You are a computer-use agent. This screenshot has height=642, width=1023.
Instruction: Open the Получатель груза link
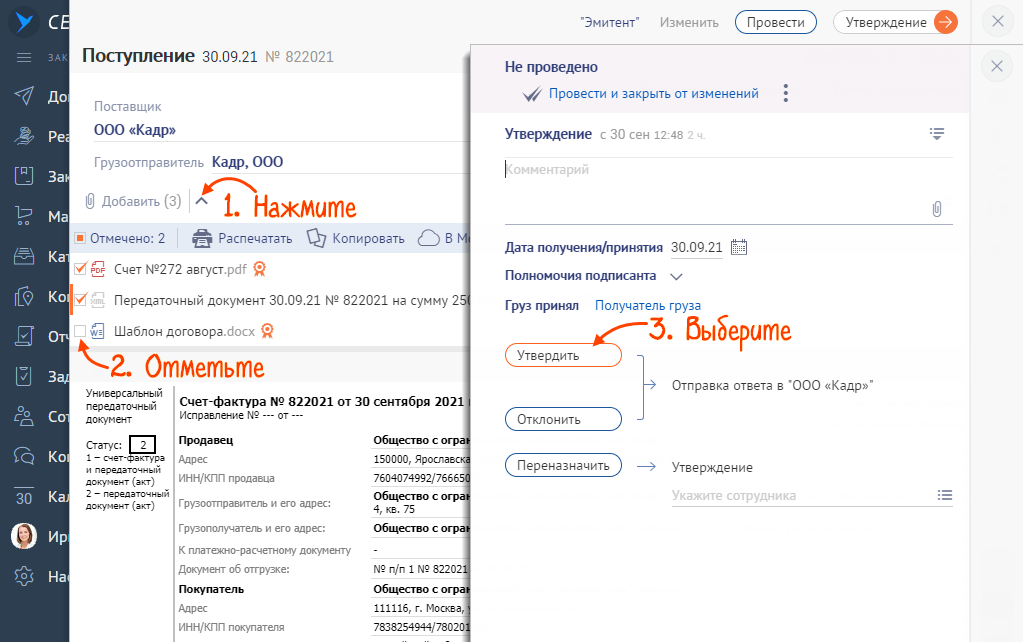click(x=647, y=306)
